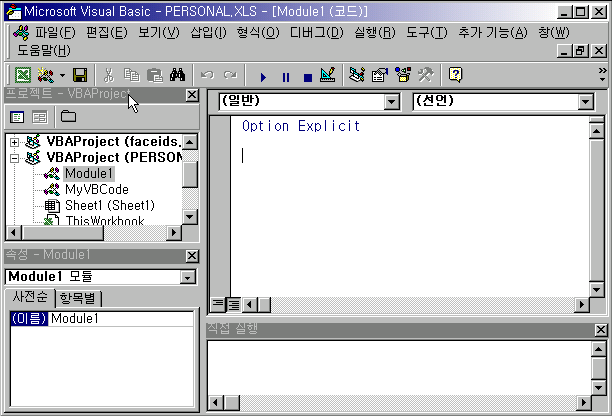Click project tree scroll right arrow
612x416 pixels.
coord(174,233)
